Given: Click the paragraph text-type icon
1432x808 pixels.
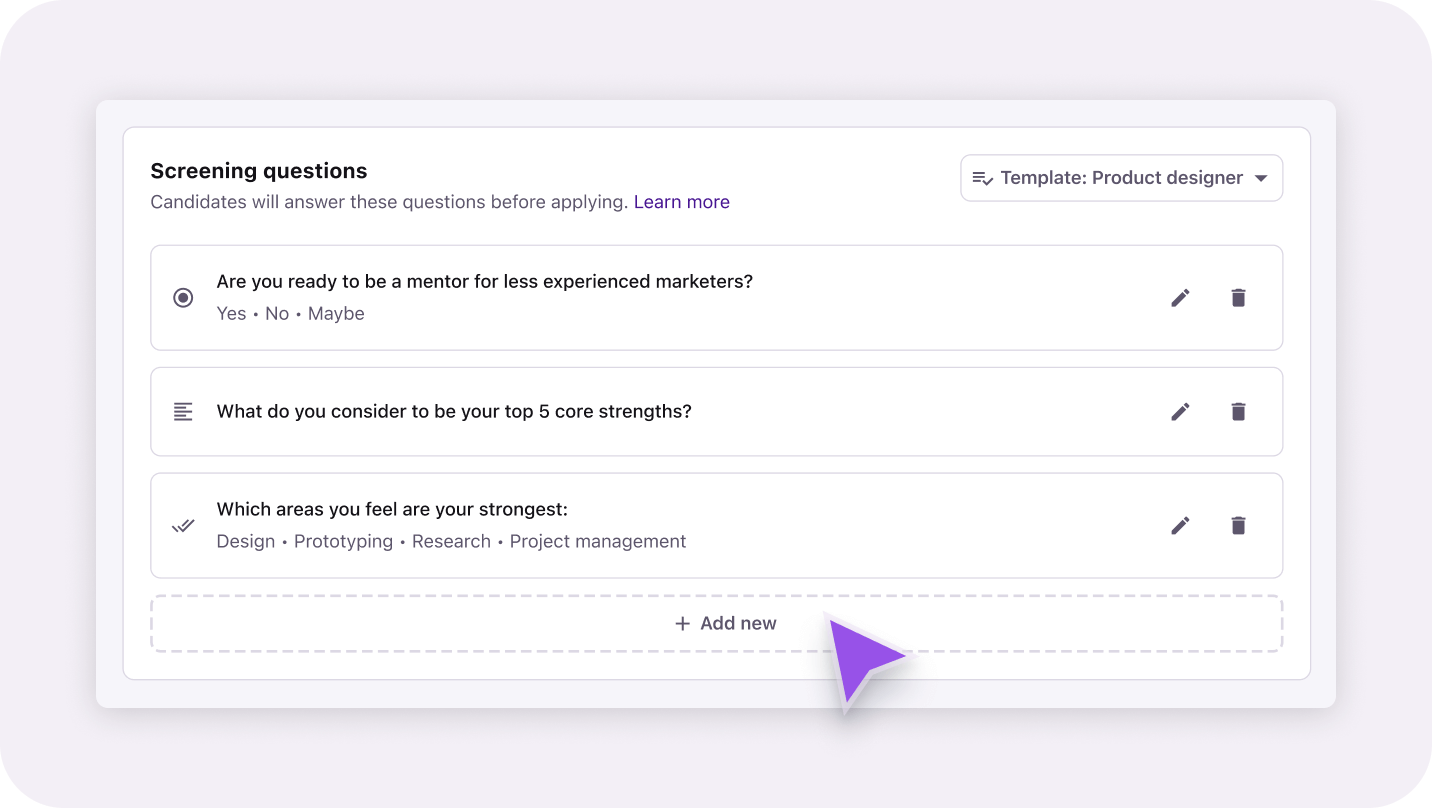Looking at the screenshot, I should click(x=183, y=412).
